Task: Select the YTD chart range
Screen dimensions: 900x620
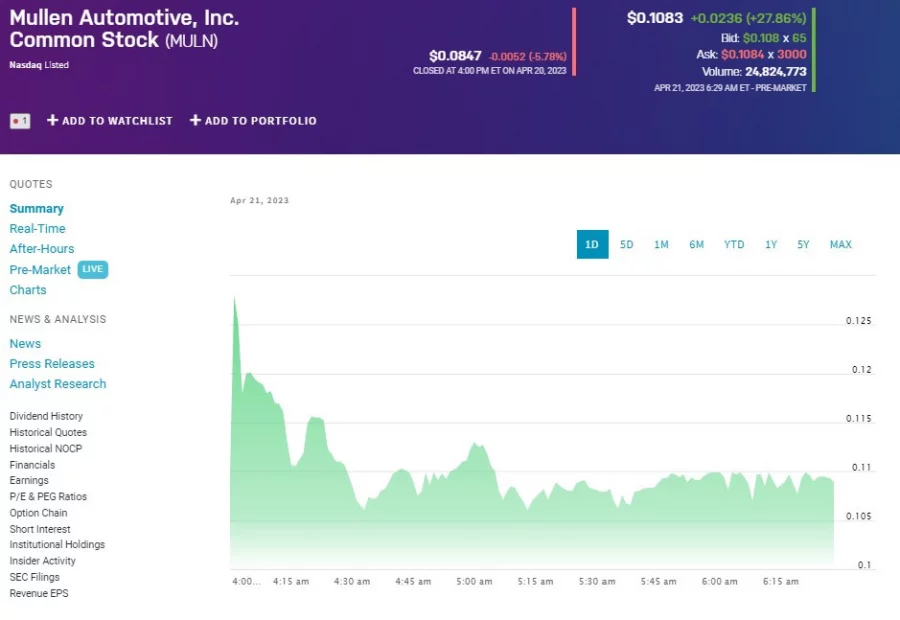Action: click(x=733, y=244)
